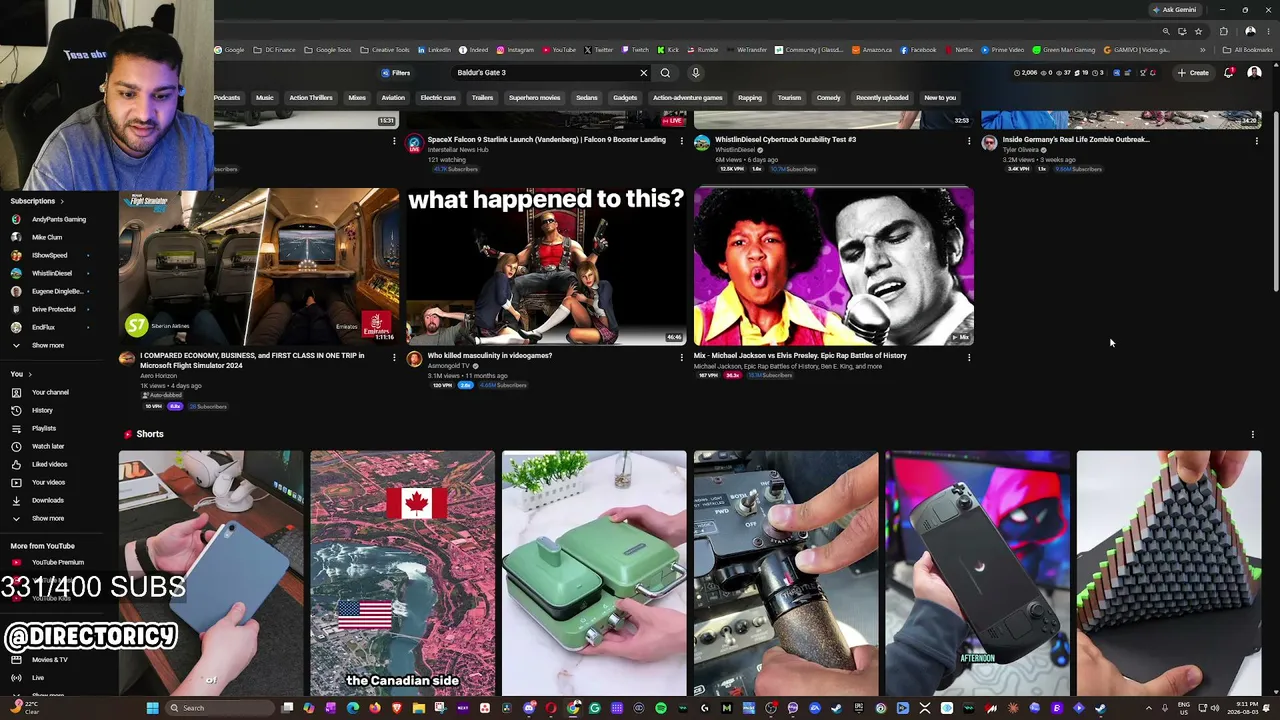Select the Music filter chip
The width and height of the screenshot is (1280, 720).
click(x=264, y=98)
